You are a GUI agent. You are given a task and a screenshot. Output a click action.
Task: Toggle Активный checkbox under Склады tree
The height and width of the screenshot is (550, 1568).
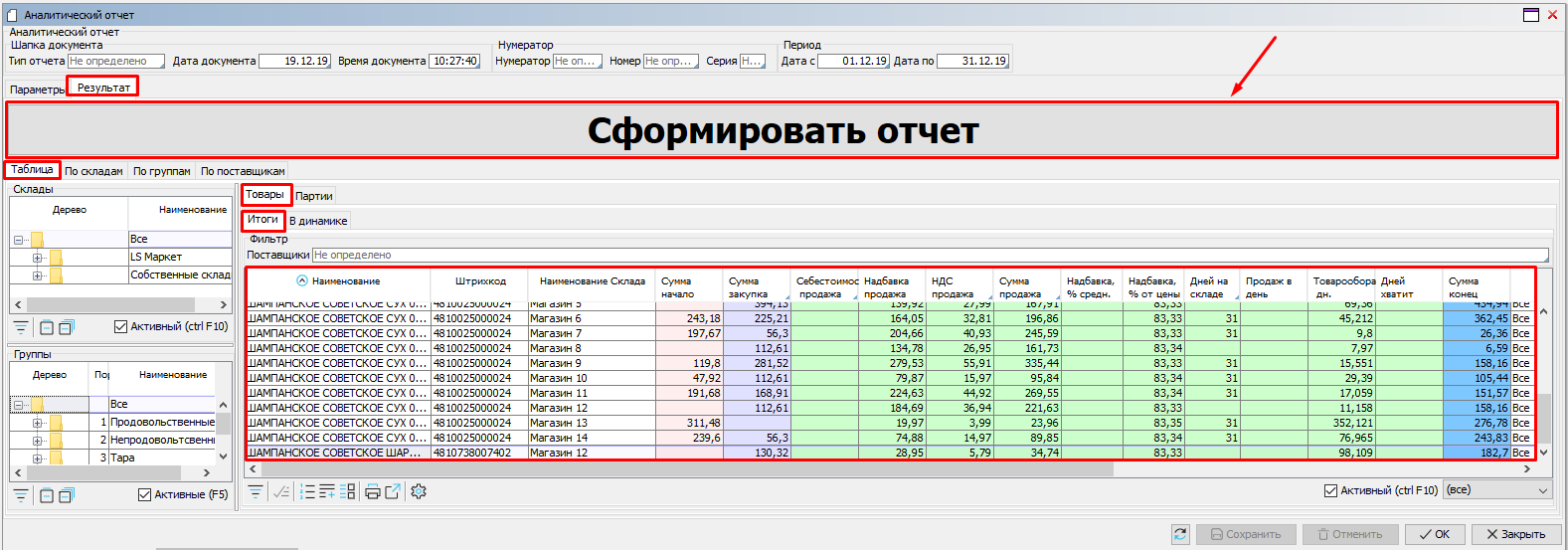(x=120, y=326)
